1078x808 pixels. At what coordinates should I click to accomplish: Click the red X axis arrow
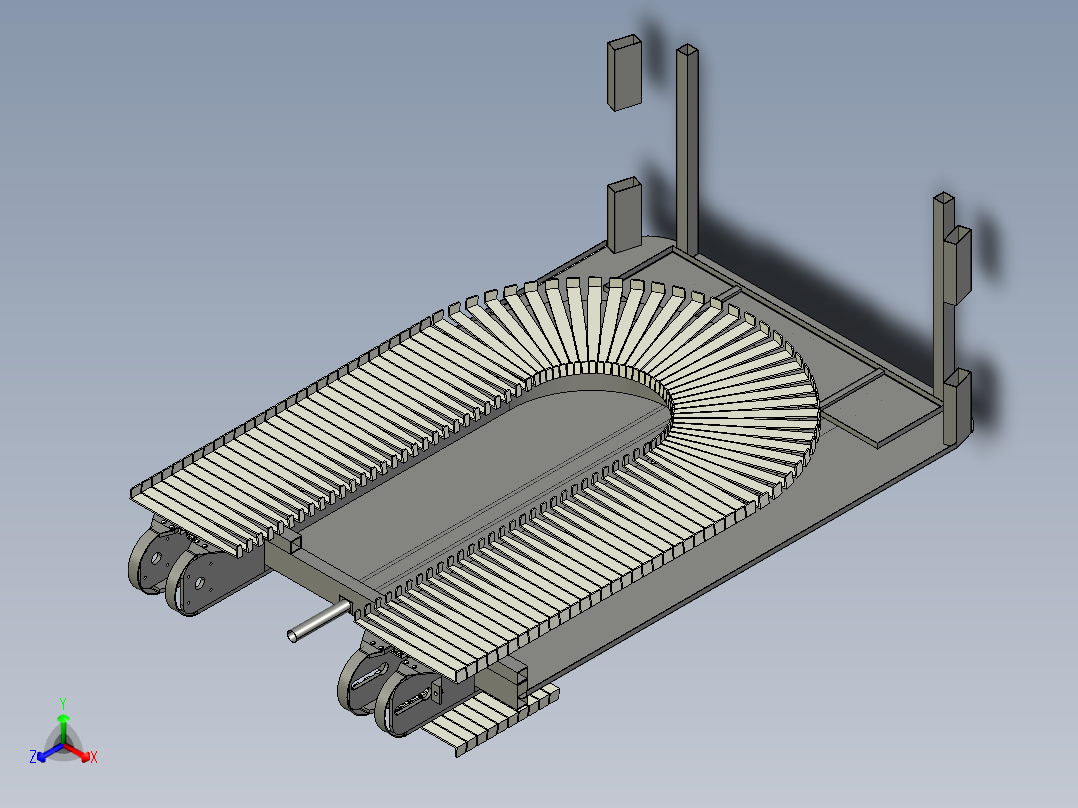87,756
